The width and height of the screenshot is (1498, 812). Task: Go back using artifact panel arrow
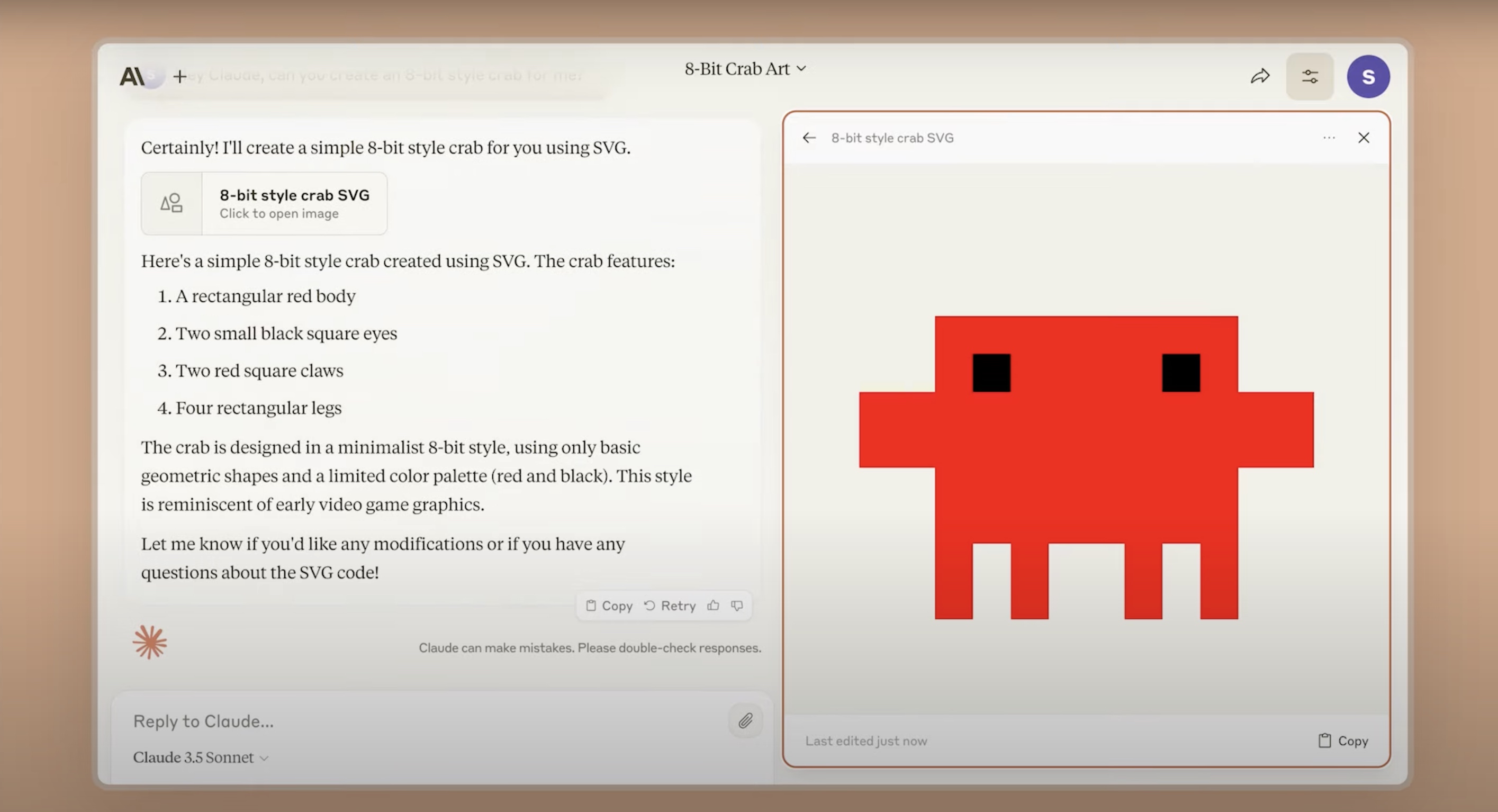click(x=809, y=138)
